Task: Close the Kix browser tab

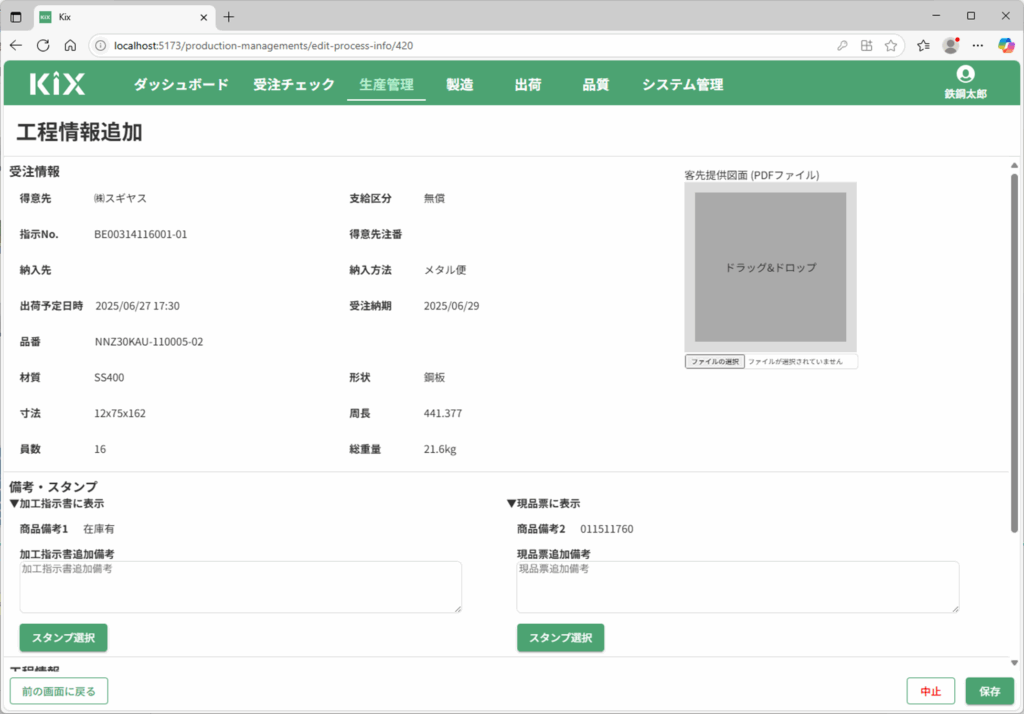Action: pos(204,18)
